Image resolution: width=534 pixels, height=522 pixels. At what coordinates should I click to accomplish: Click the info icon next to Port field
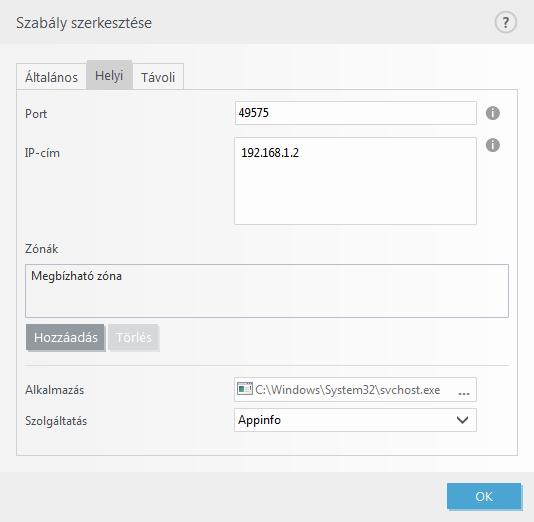pos(492,113)
